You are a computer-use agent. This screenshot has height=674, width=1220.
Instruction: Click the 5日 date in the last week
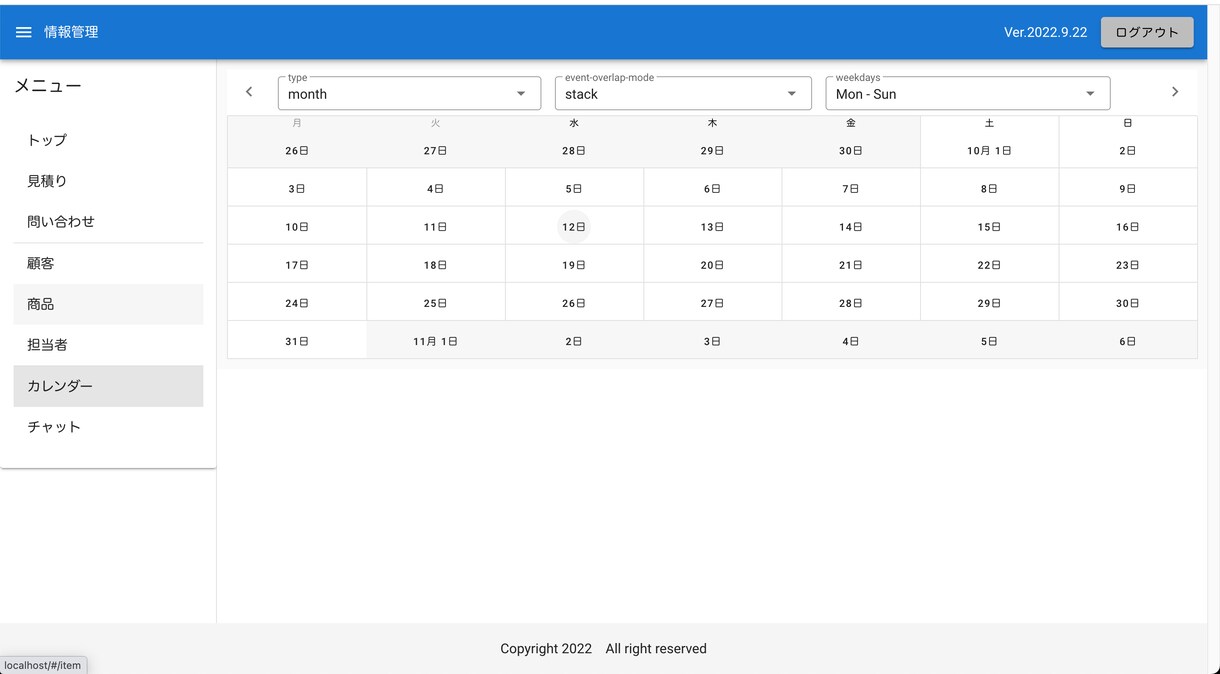point(989,341)
